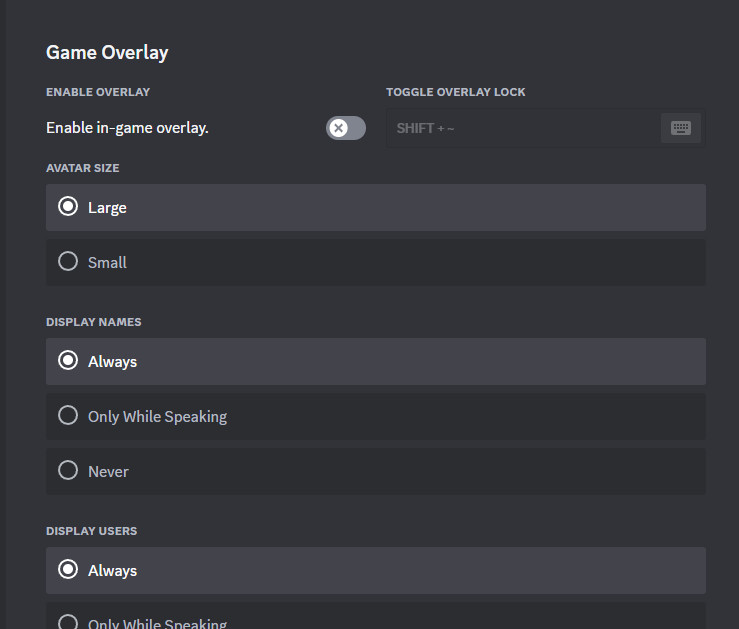Click the DISPLAY NAMES section header
Viewport: 739px width, 629px height.
coord(94,322)
